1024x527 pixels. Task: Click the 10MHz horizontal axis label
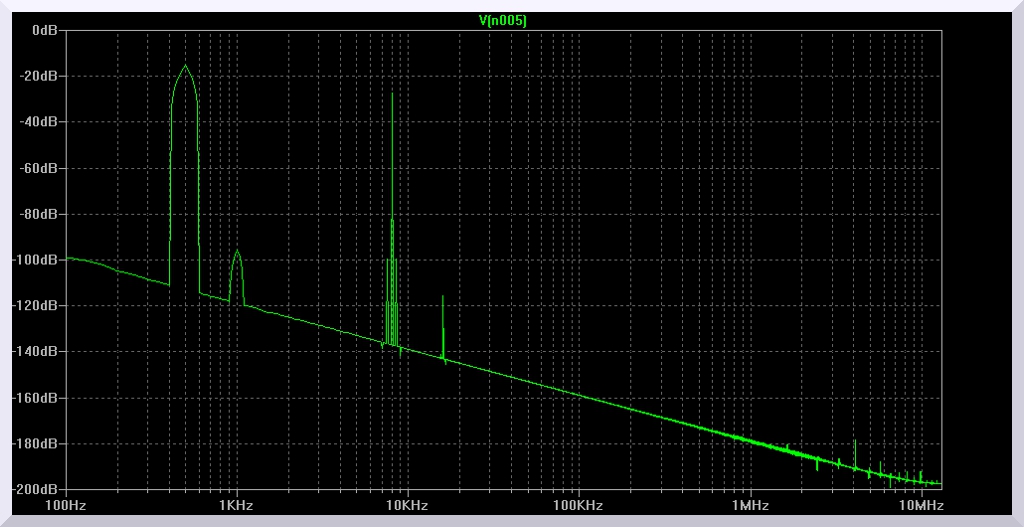click(920, 506)
